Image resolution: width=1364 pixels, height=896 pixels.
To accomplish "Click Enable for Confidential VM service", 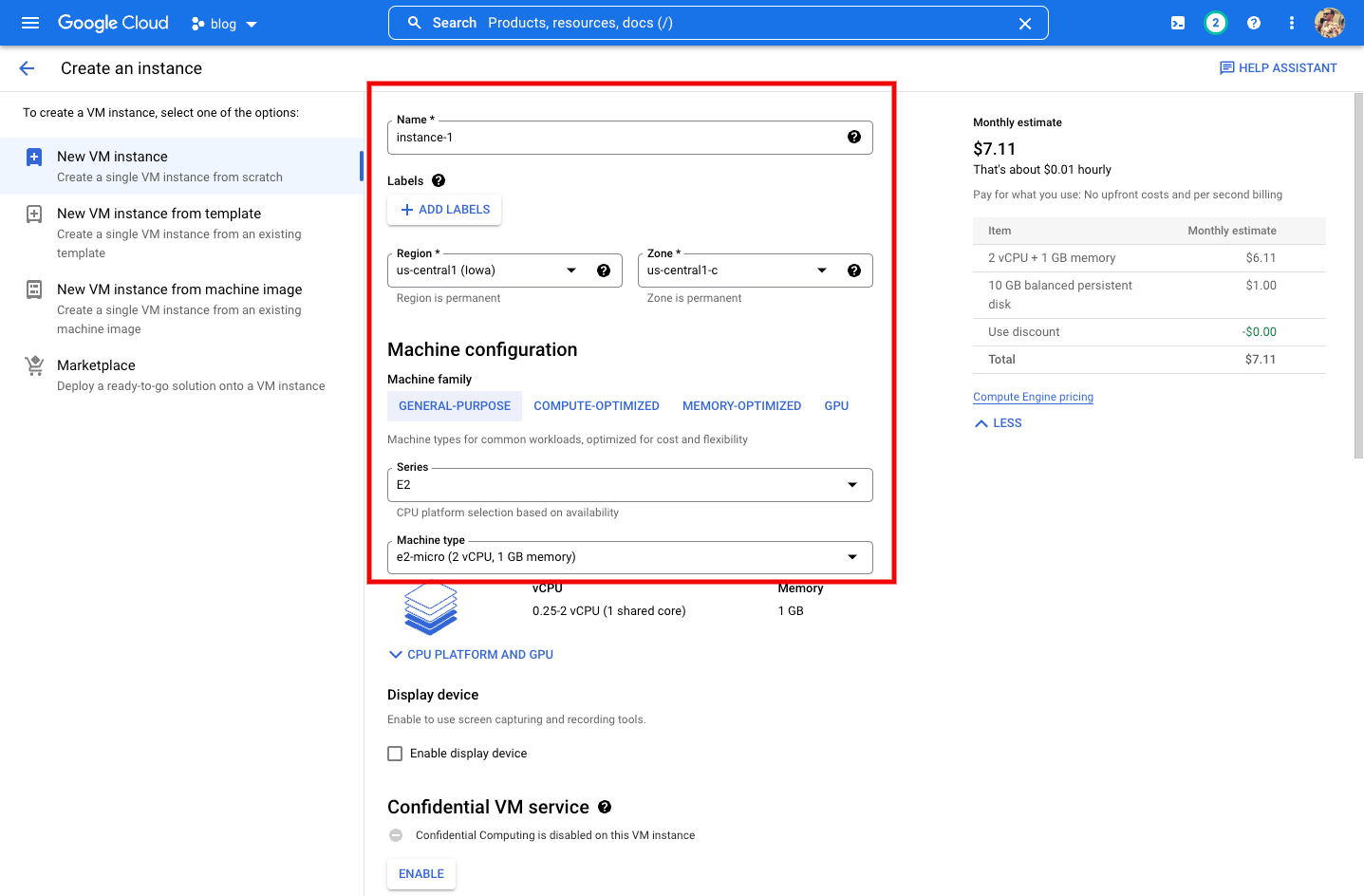I will coord(421,874).
